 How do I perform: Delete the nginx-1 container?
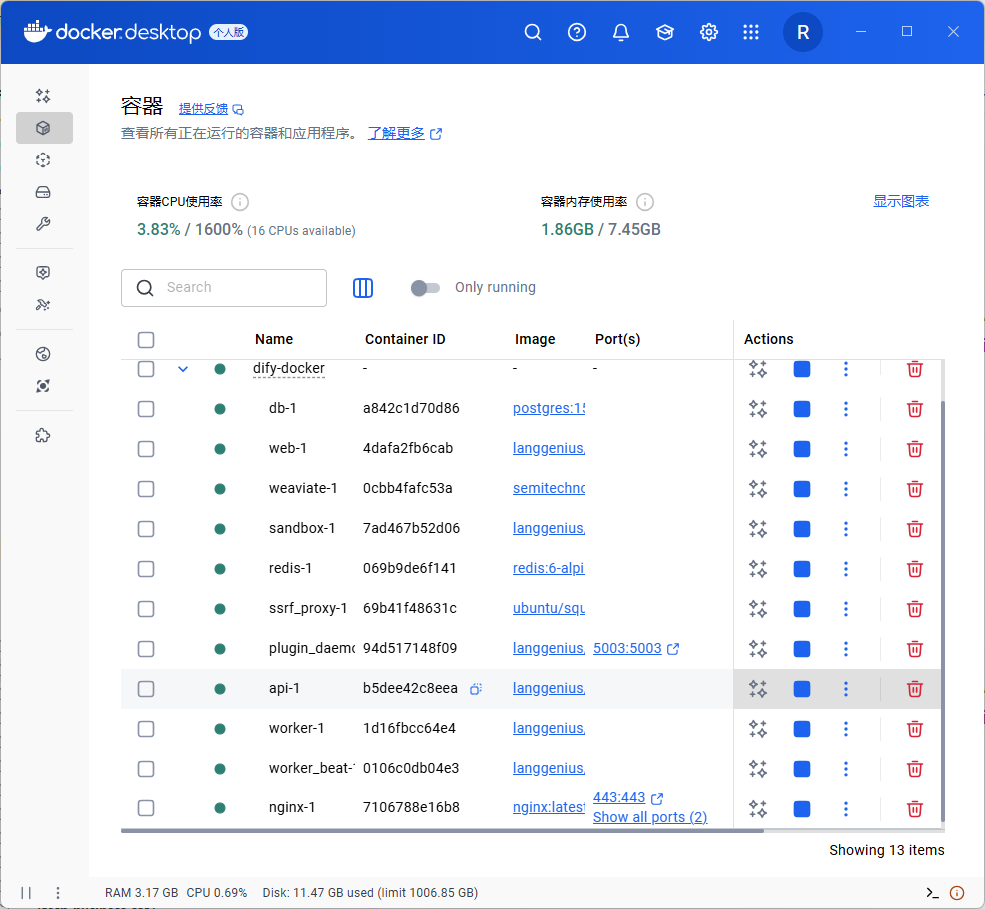[914, 809]
